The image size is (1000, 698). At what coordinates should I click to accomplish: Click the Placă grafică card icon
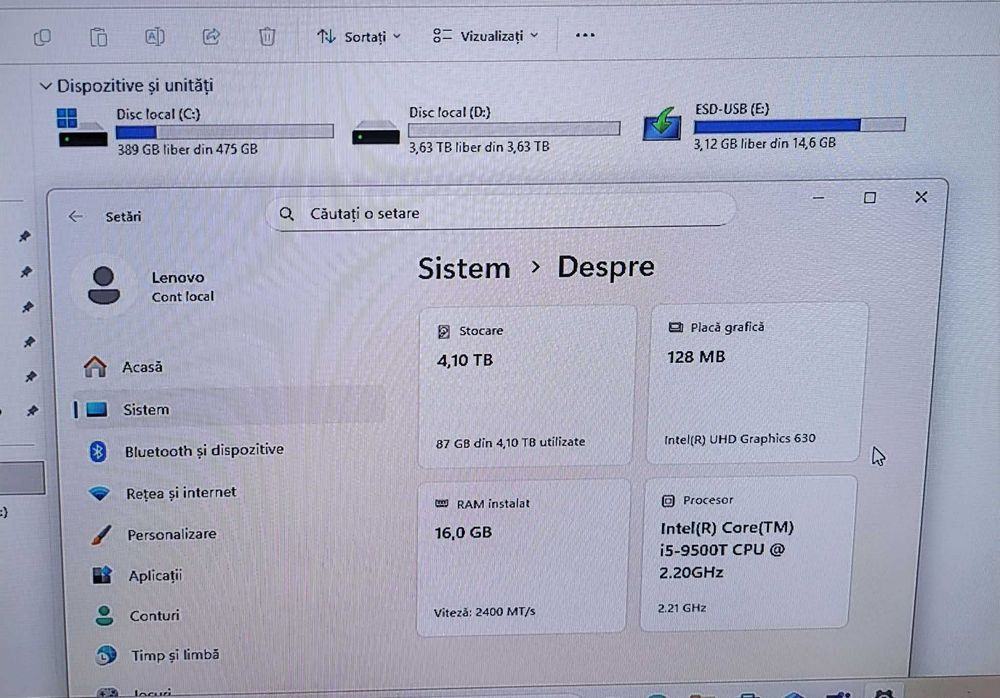point(675,327)
